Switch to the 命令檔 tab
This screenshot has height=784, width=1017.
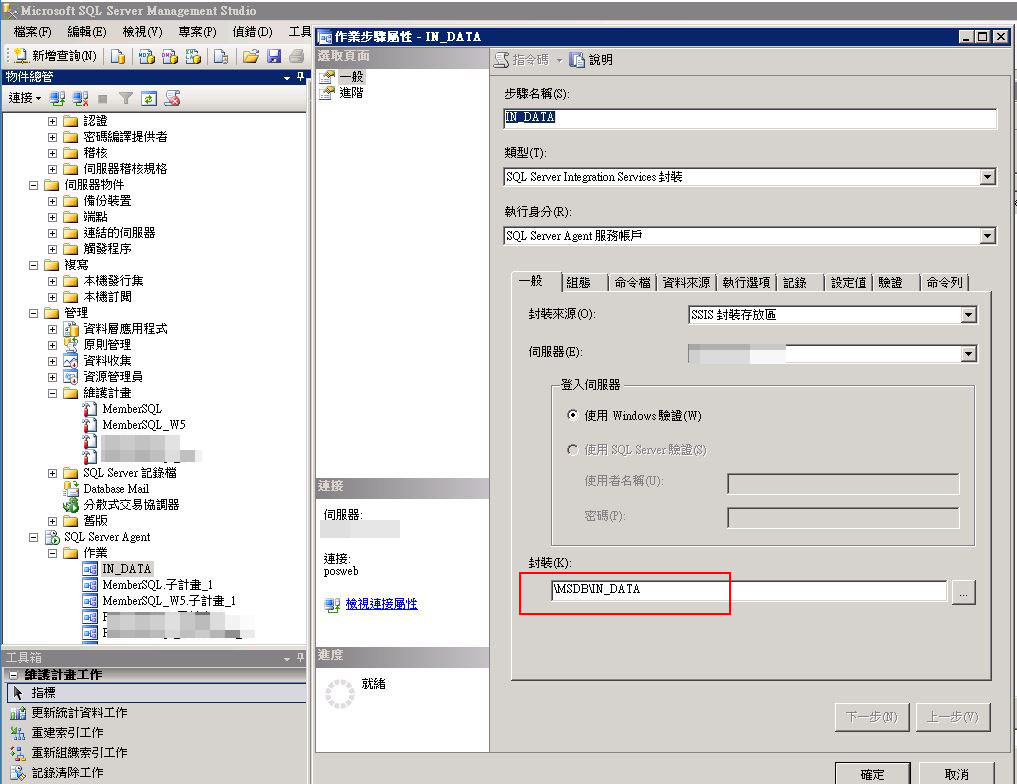(x=632, y=283)
